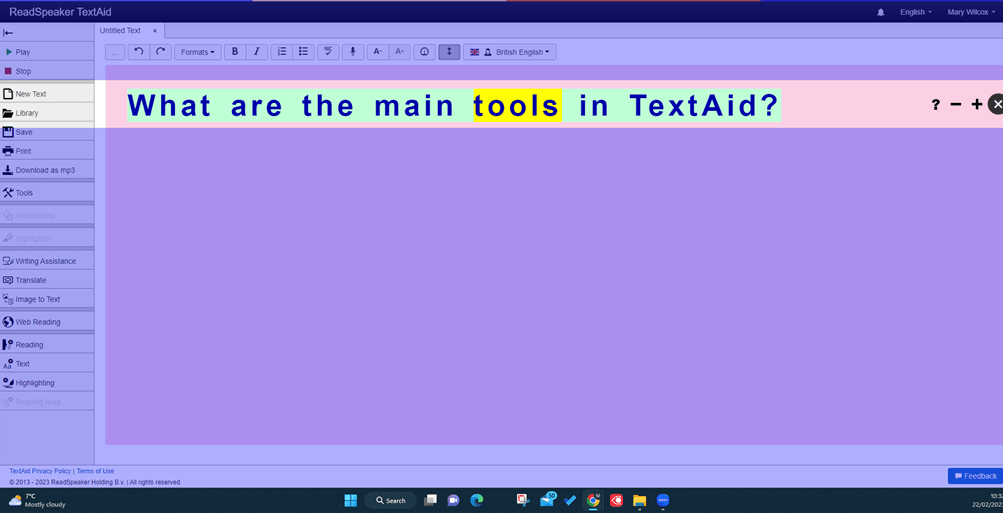
Task: Expand the Formats dropdown
Action: point(198,52)
